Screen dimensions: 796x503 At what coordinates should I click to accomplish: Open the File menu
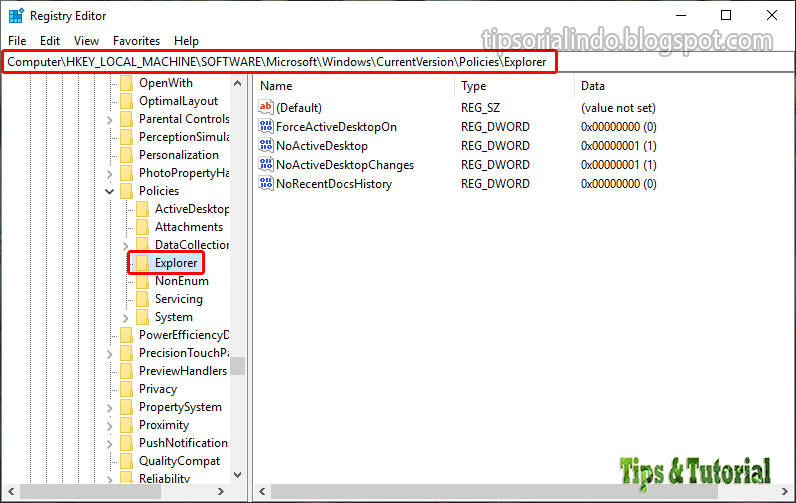(x=17, y=41)
